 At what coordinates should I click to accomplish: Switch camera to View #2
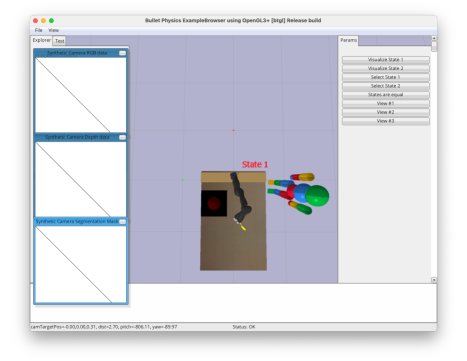pyautogui.click(x=385, y=112)
